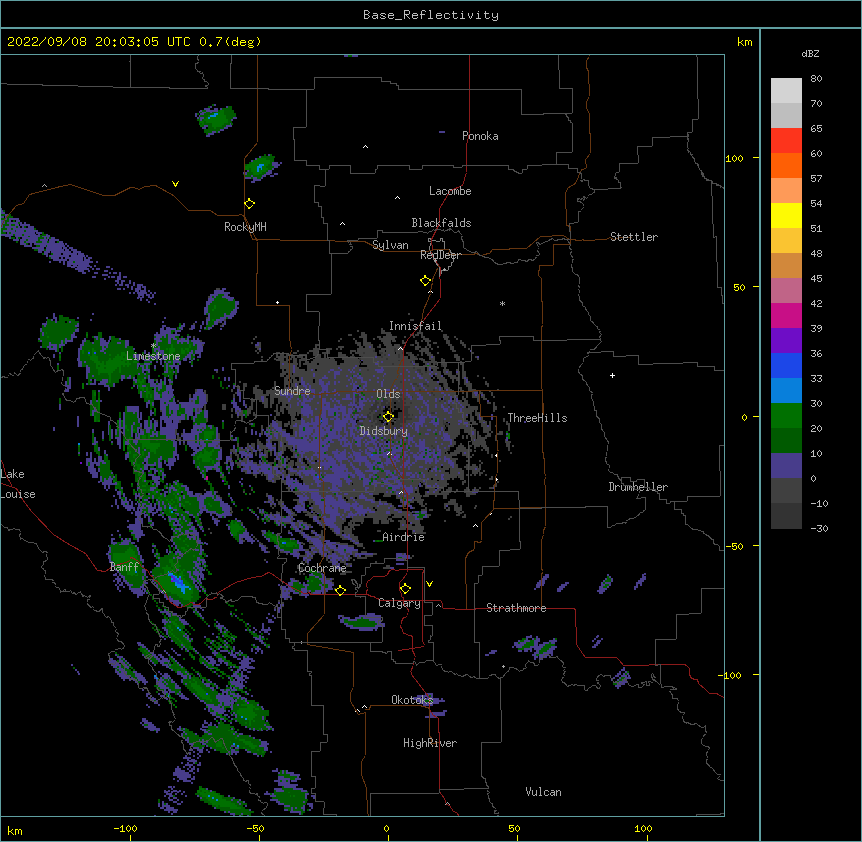Viewport: 862px width, 842px height.
Task: Click the Olds town label
Action: coord(388,394)
